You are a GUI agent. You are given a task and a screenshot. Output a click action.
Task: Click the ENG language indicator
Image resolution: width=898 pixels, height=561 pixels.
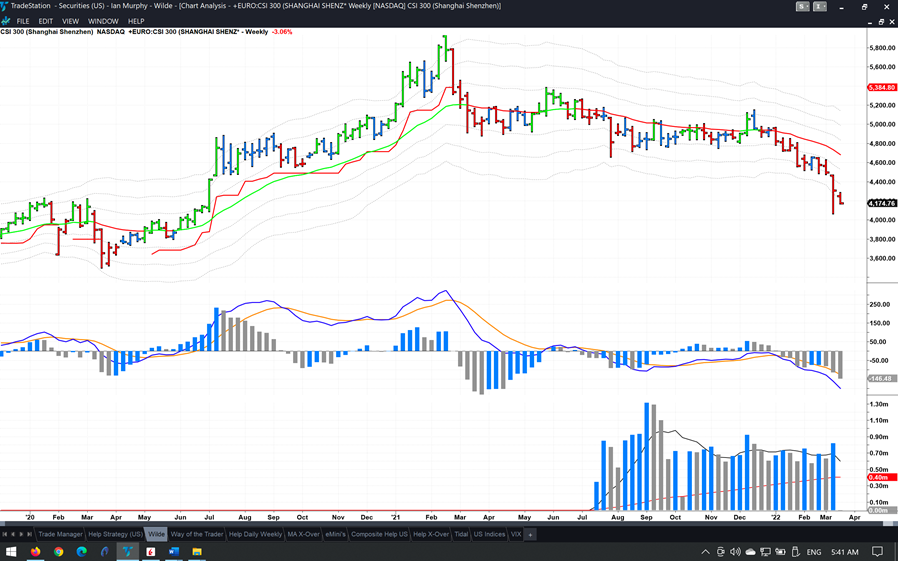[814, 551]
